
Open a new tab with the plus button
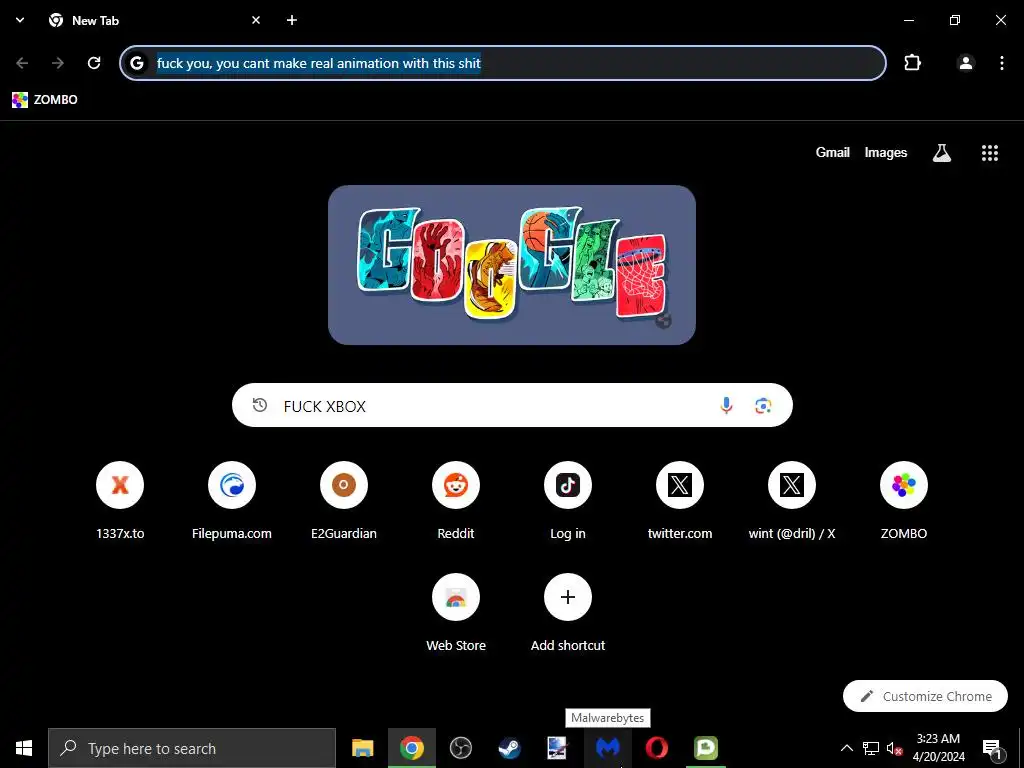click(x=292, y=20)
